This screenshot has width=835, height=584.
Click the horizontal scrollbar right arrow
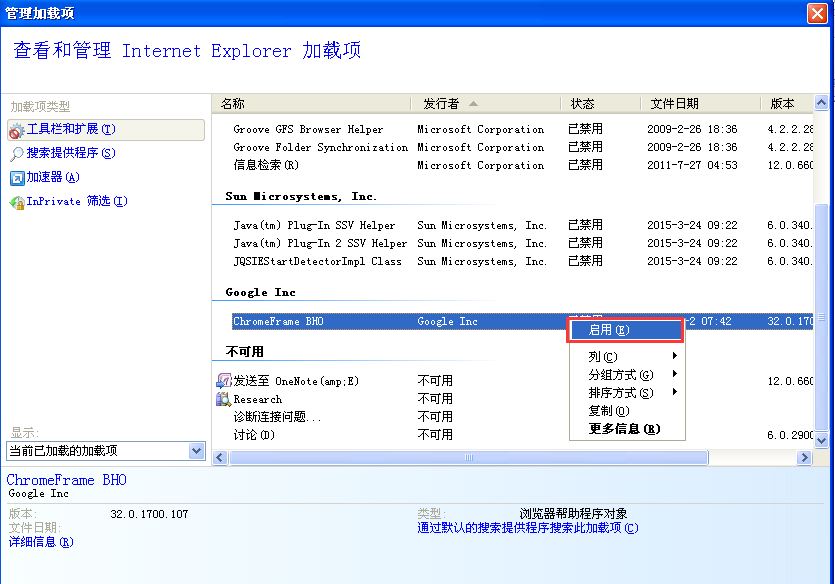click(804, 457)
